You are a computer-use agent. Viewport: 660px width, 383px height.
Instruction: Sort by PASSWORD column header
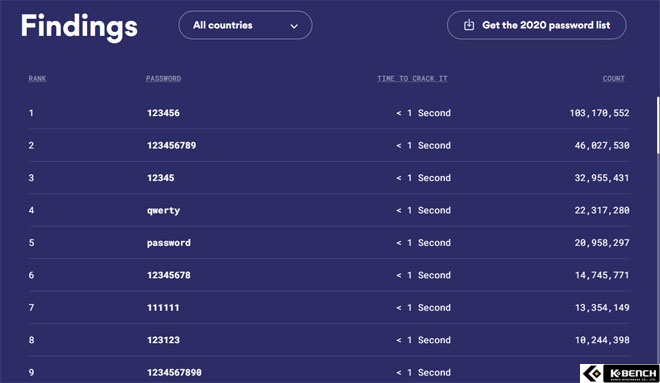point(163,78)
